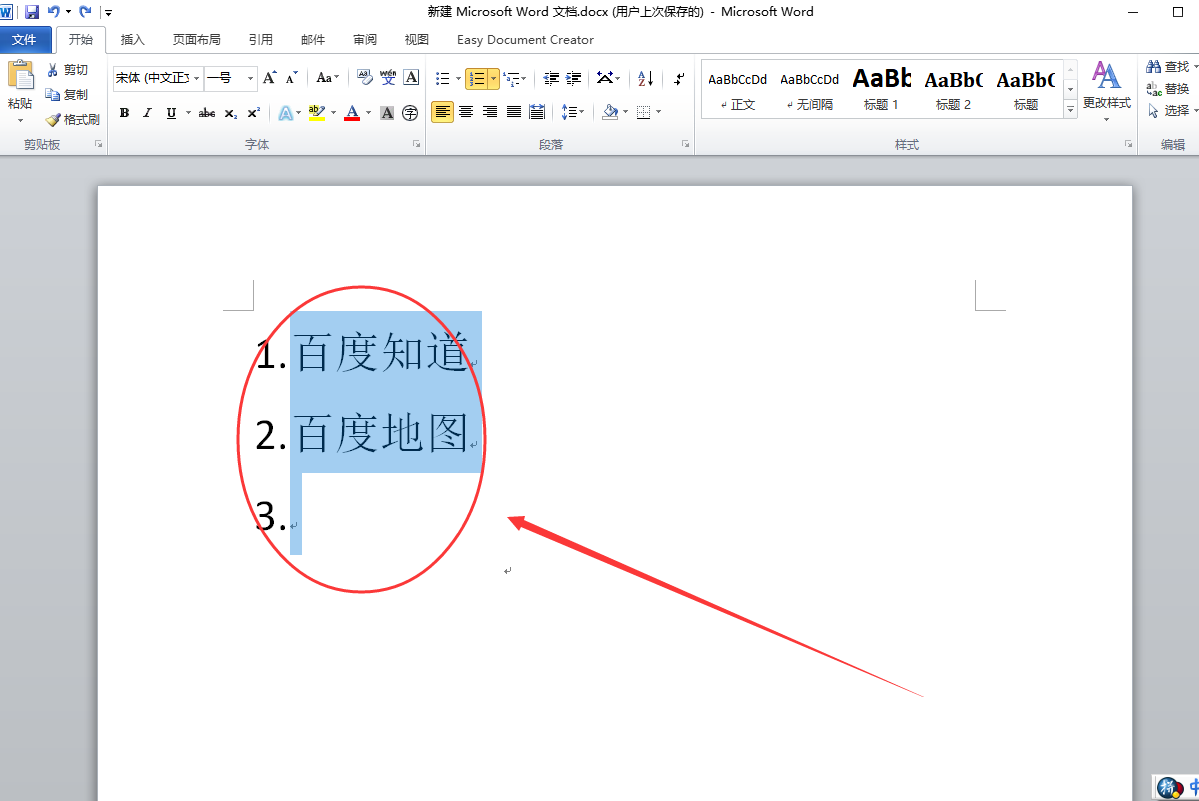Activate the Format Painter (格式刷)

coord(71,118)
